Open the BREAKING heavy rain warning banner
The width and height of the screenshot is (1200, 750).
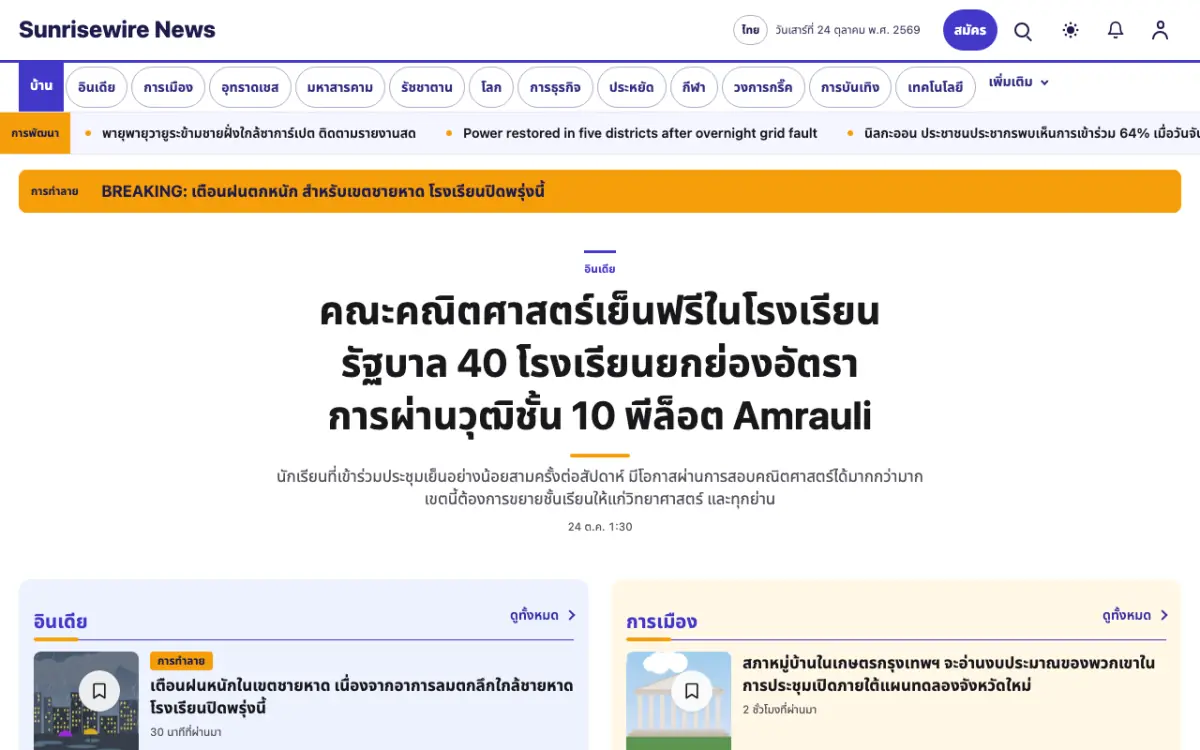(600, 191)
